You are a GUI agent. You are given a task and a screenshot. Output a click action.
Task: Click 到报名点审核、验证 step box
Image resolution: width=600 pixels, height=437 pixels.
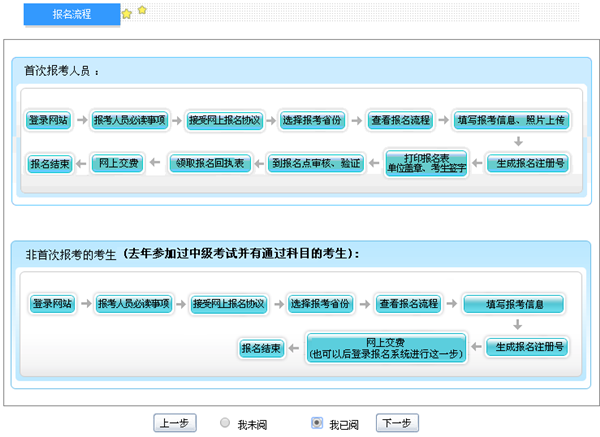coord(316,163)
